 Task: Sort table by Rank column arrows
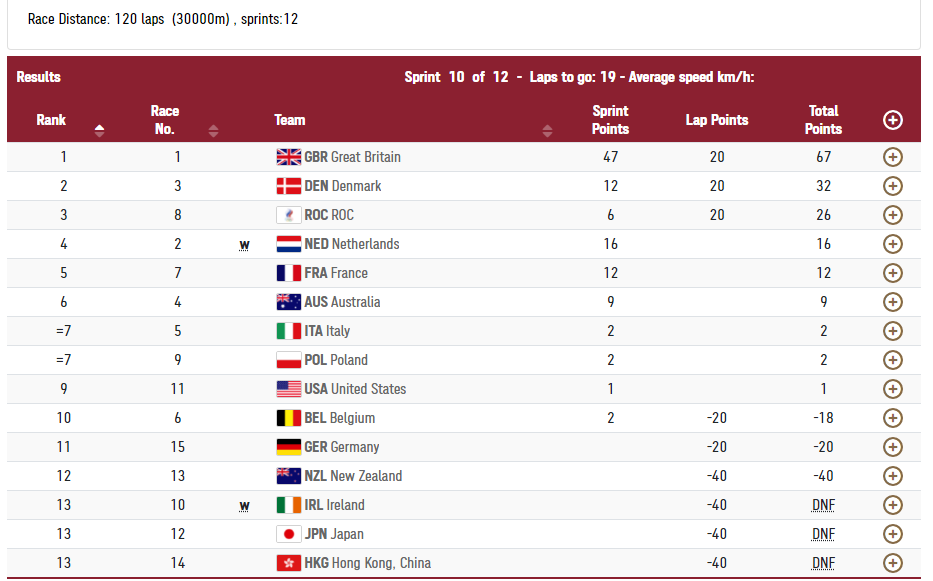[x=99, y=130]
